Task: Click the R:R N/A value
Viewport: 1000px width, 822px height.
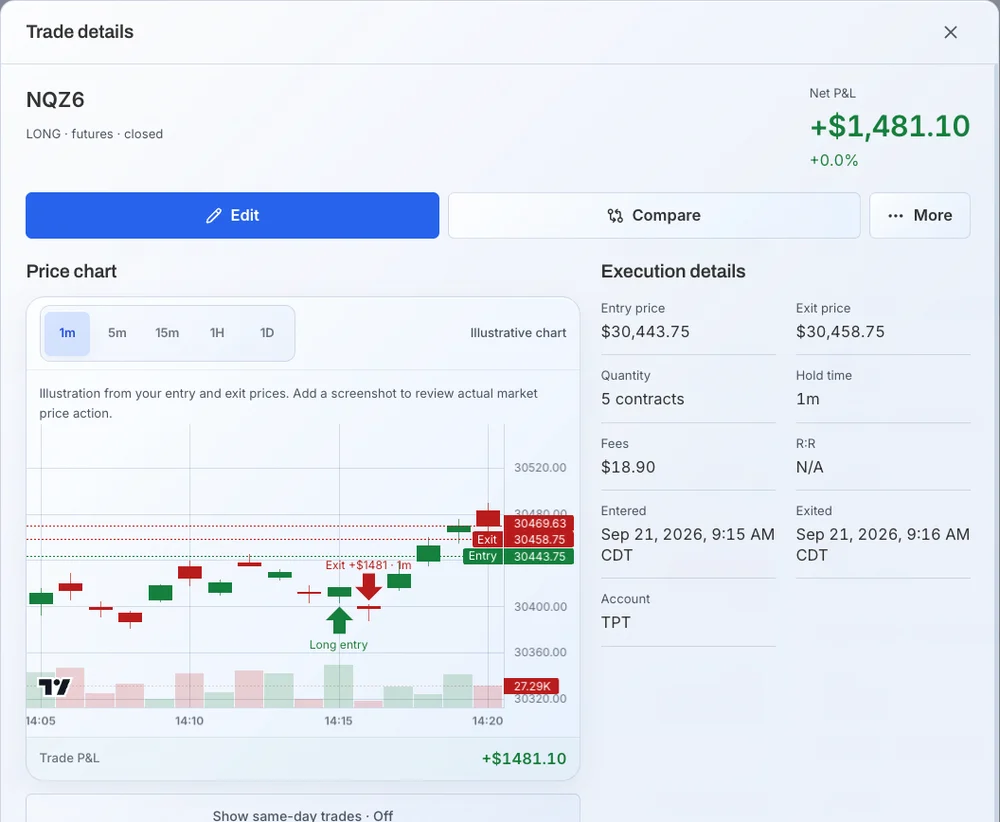Action: [809, 467]
